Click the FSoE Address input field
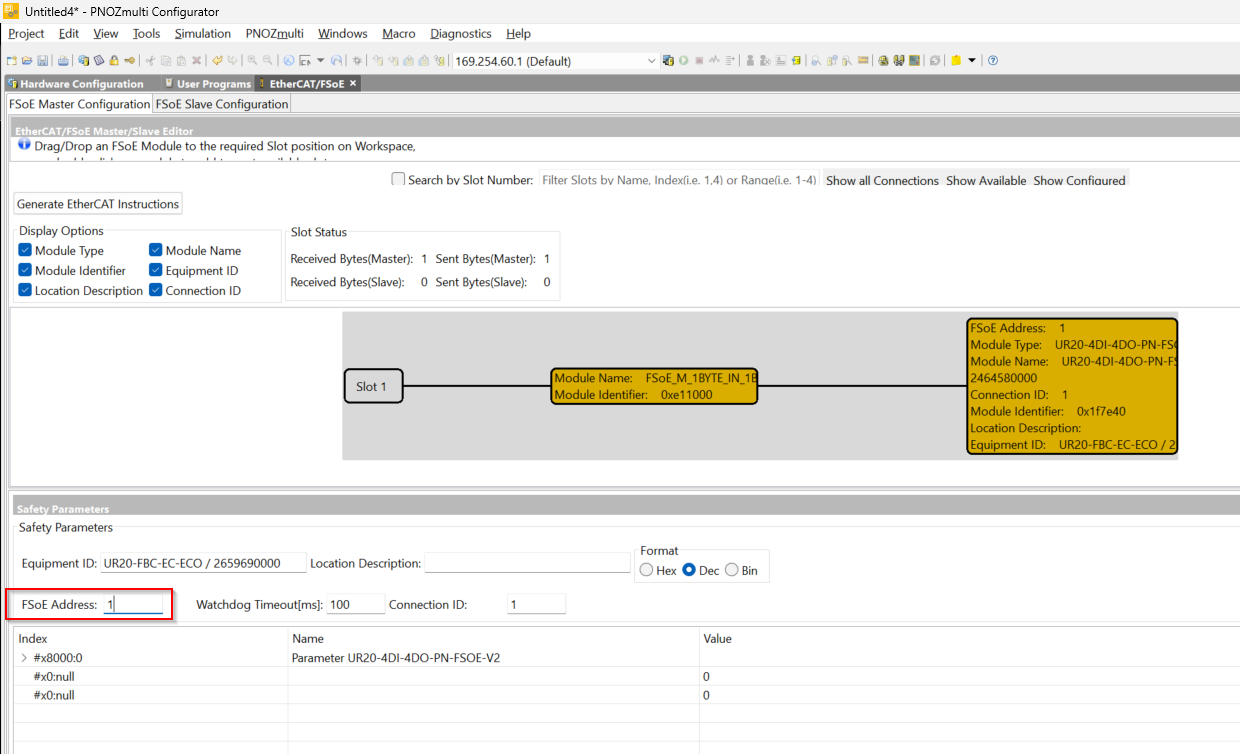Viewport: 1240px width, 754px height. pyautogui.click(x=133, y=604)
